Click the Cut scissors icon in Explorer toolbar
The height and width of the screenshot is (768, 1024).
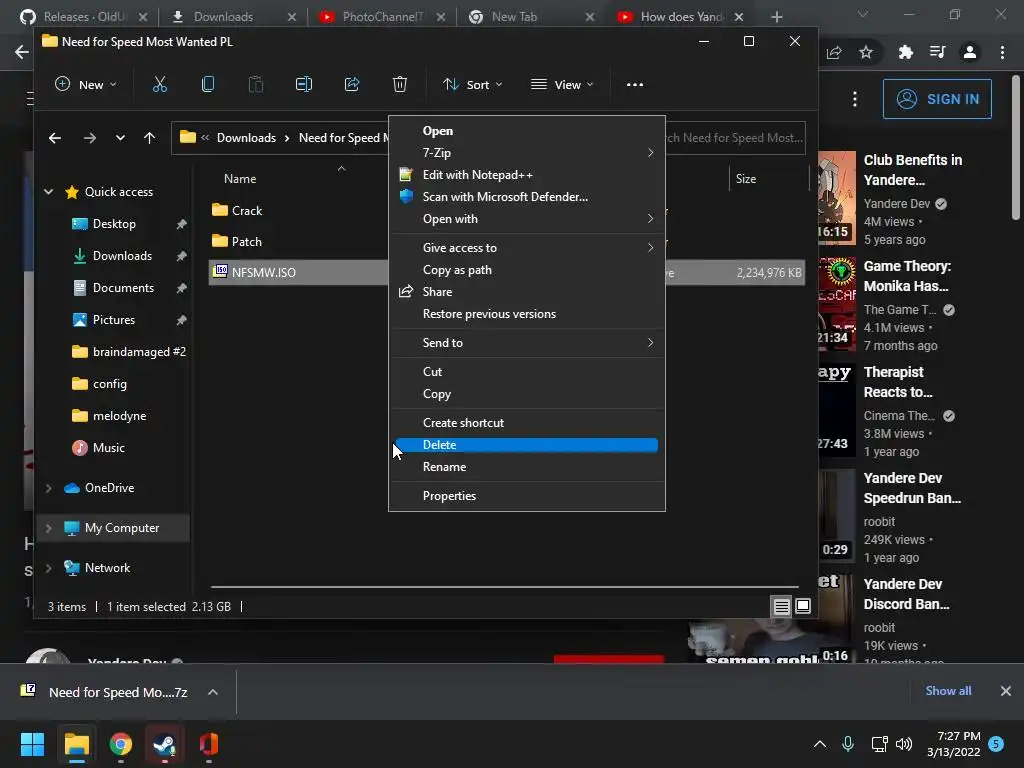coord(159,84)
